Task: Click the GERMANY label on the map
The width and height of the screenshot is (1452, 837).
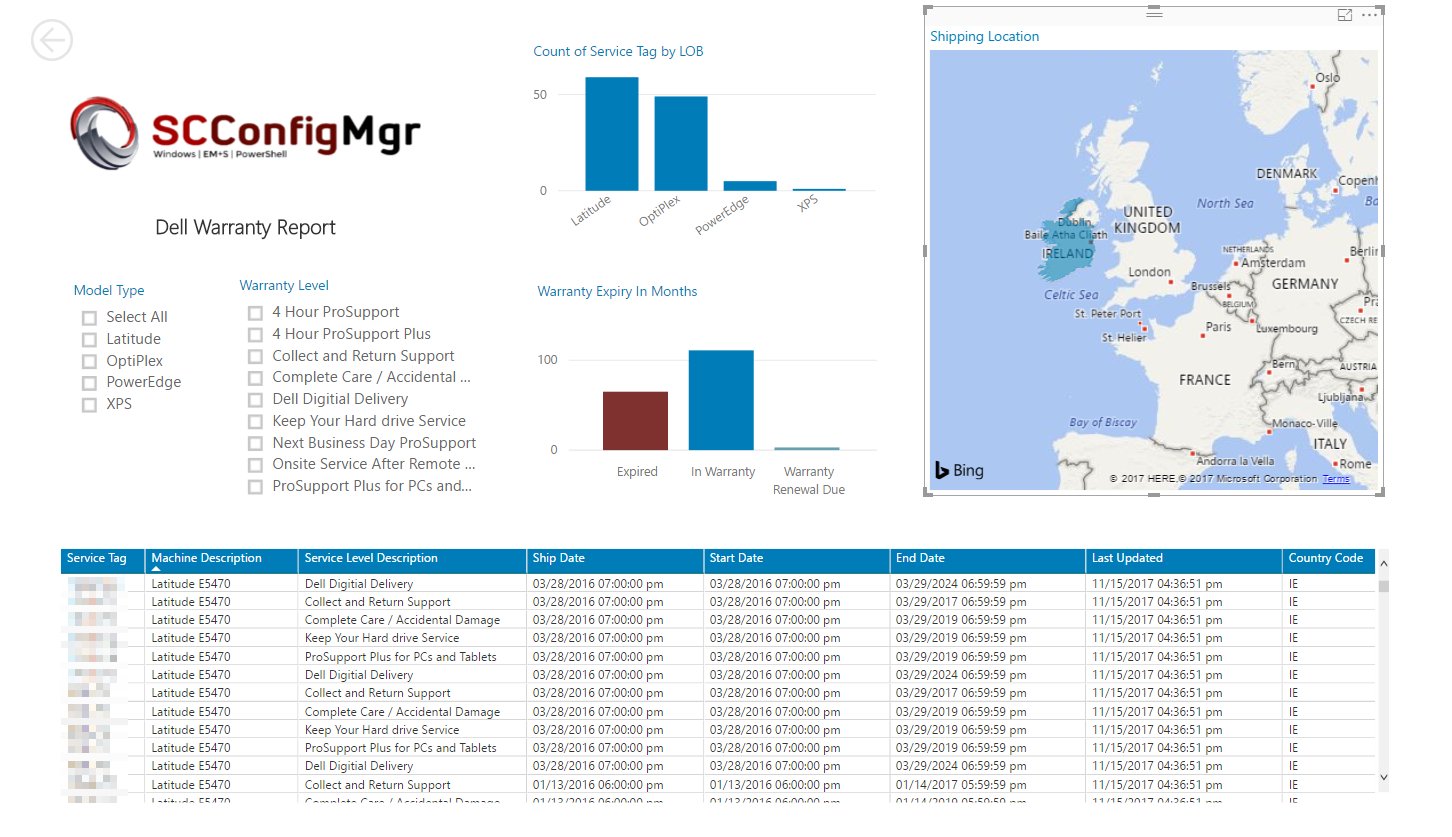Action: [1305, 284]
